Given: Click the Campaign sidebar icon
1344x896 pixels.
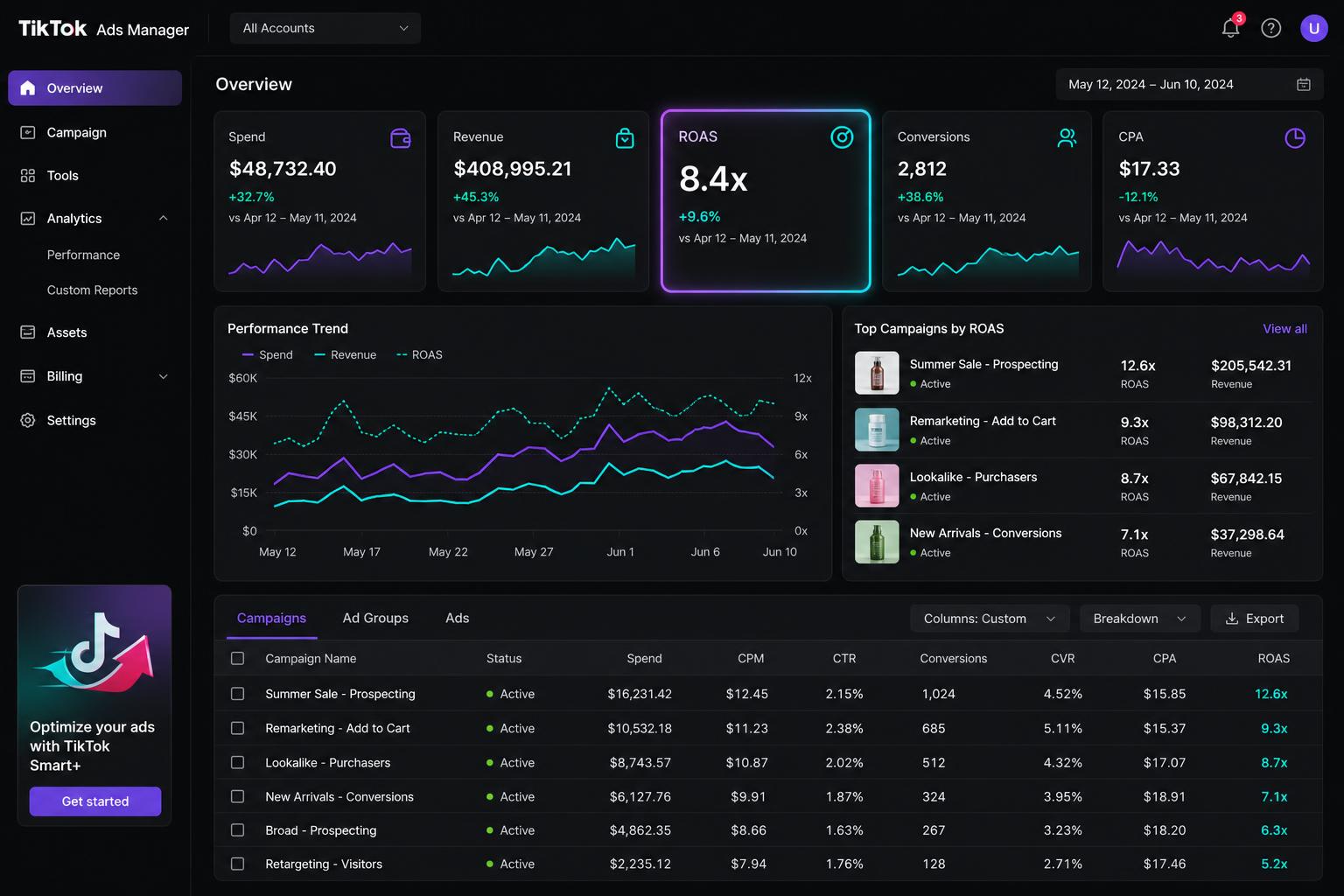Looking at the screenshot, I should (28, 132).
